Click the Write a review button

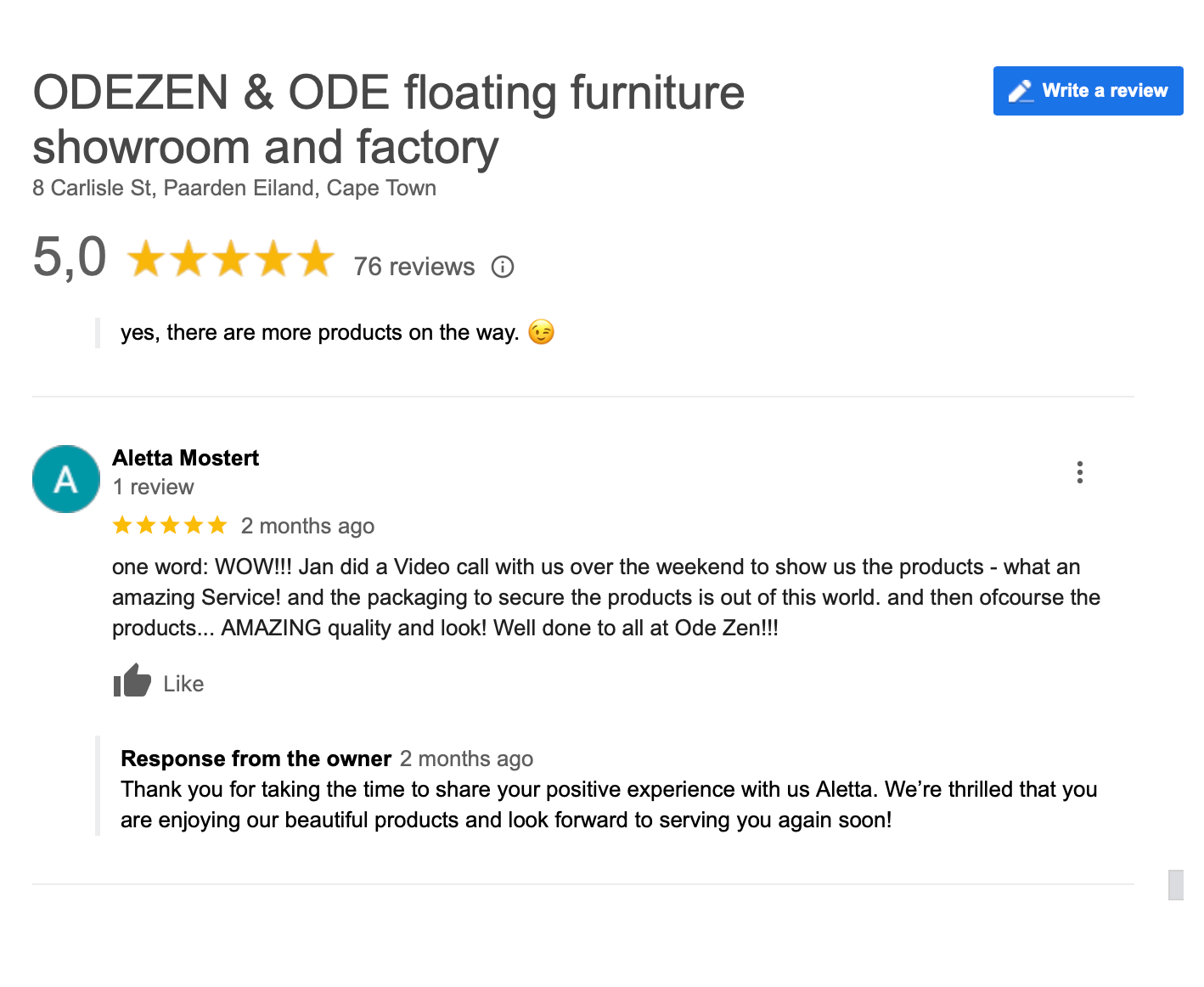pyautogui.click(x=1088, y=91)
